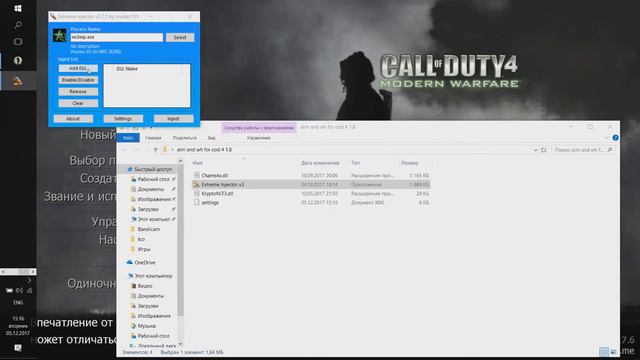
Task: Click the taskbar horizontal scrollbar right arrow
Action: click(x=33, y=271)
